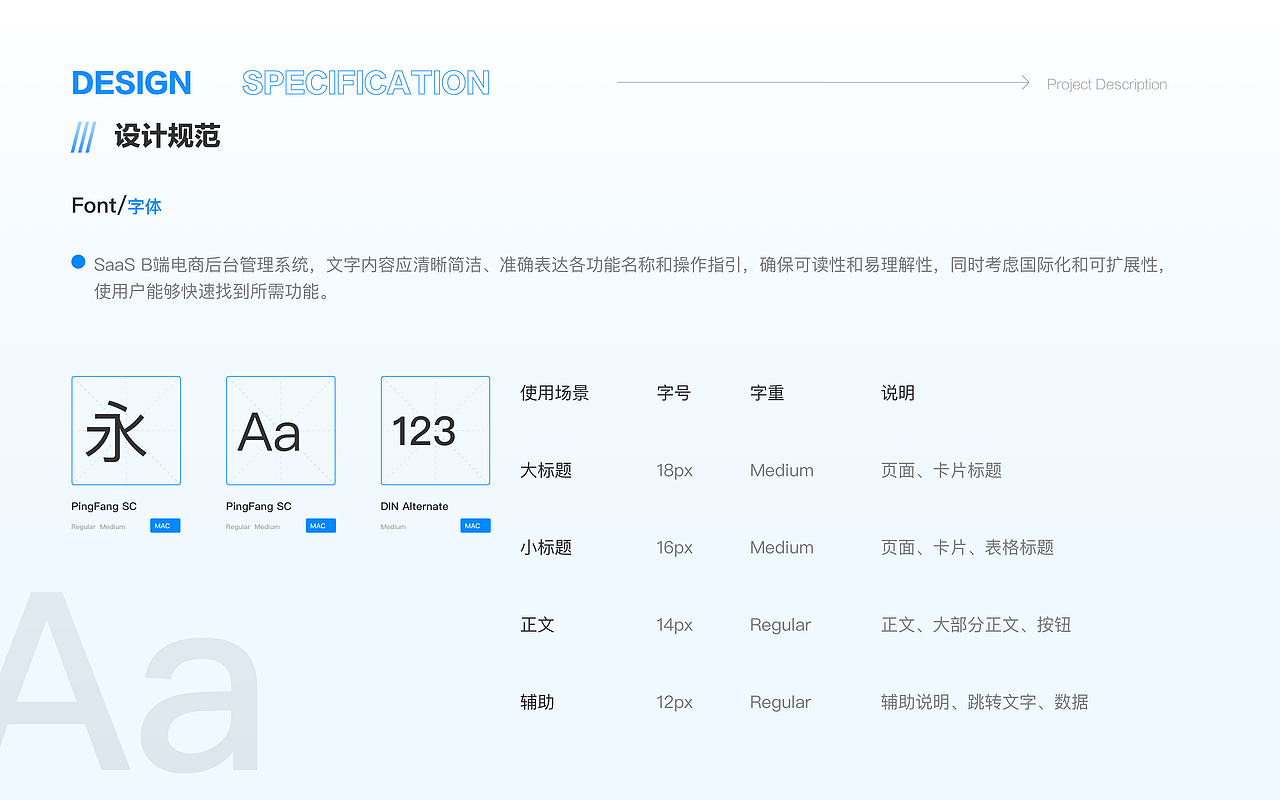Click the MAC badge under the 永 card

(165, 526)
